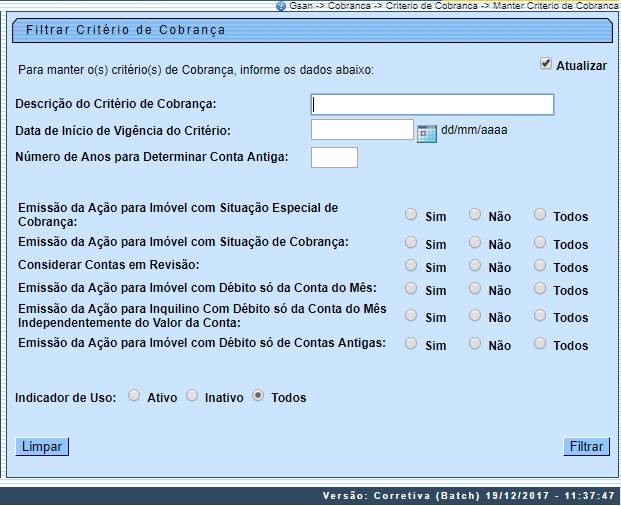Viewport: 621px width, 506px height.
Task: Select Sim for Considerar Contas em Revisão
Action: (411, 265)
